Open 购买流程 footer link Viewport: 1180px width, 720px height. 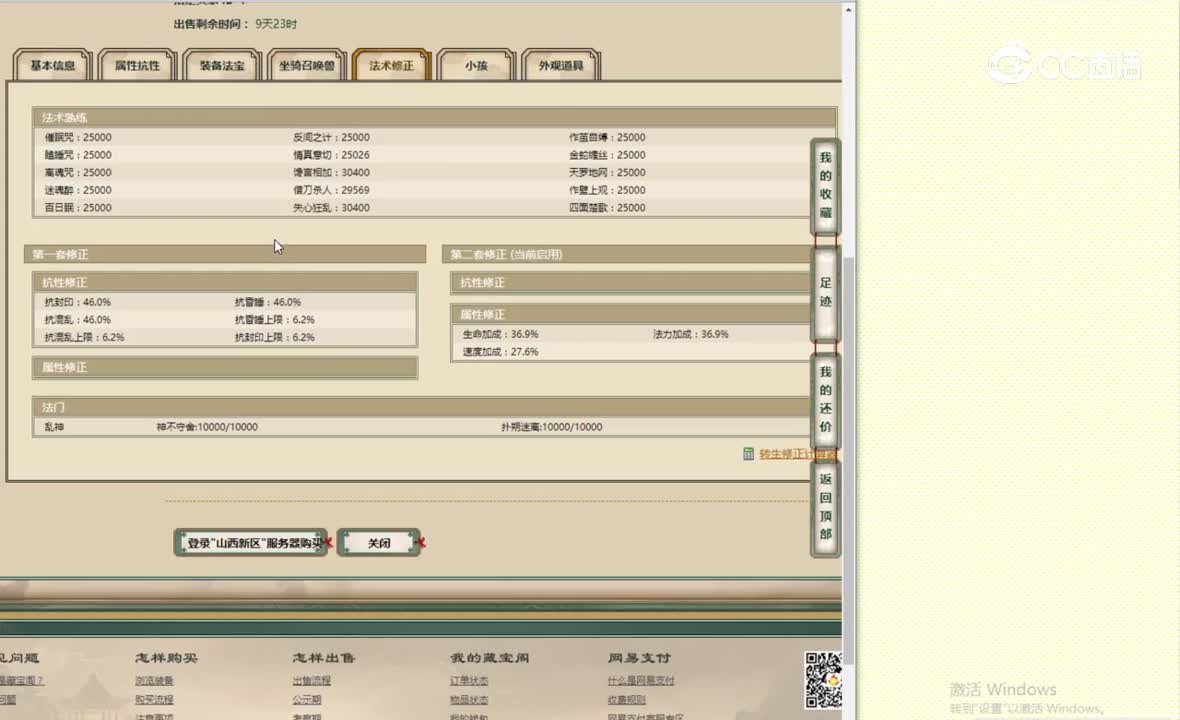point(154,699)
